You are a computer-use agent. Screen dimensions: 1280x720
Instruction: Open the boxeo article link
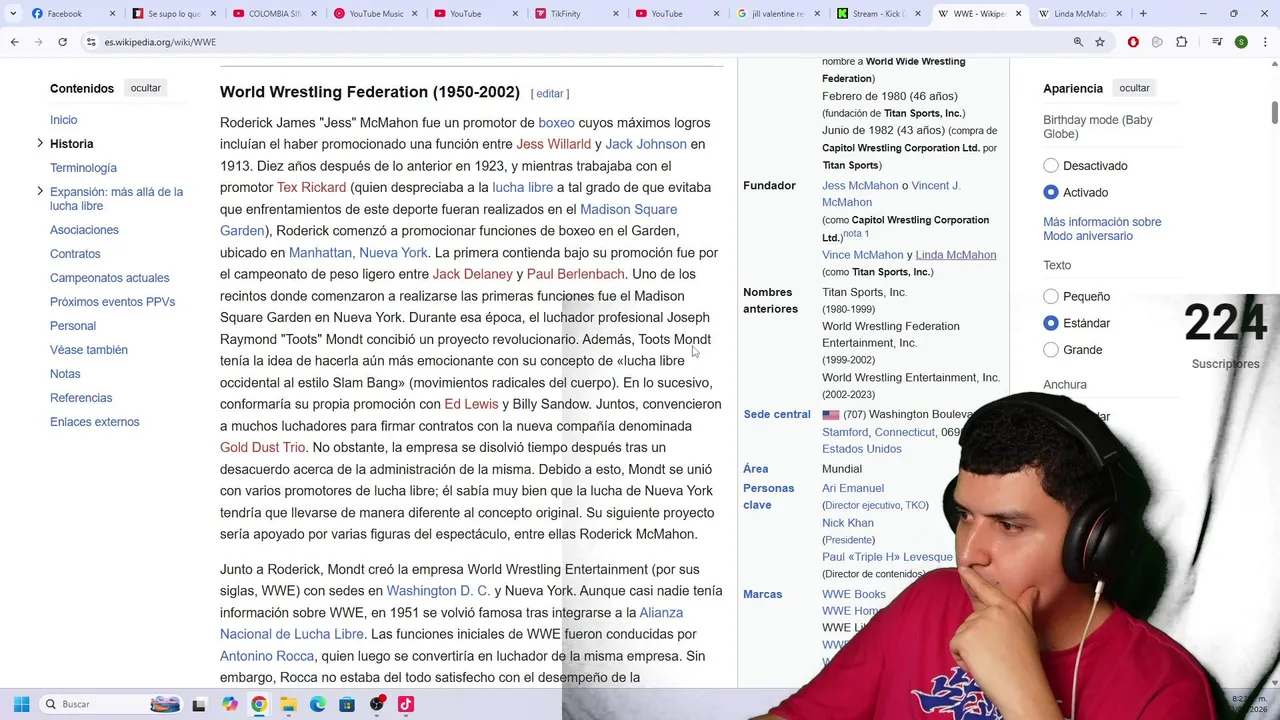coord(556,123)
